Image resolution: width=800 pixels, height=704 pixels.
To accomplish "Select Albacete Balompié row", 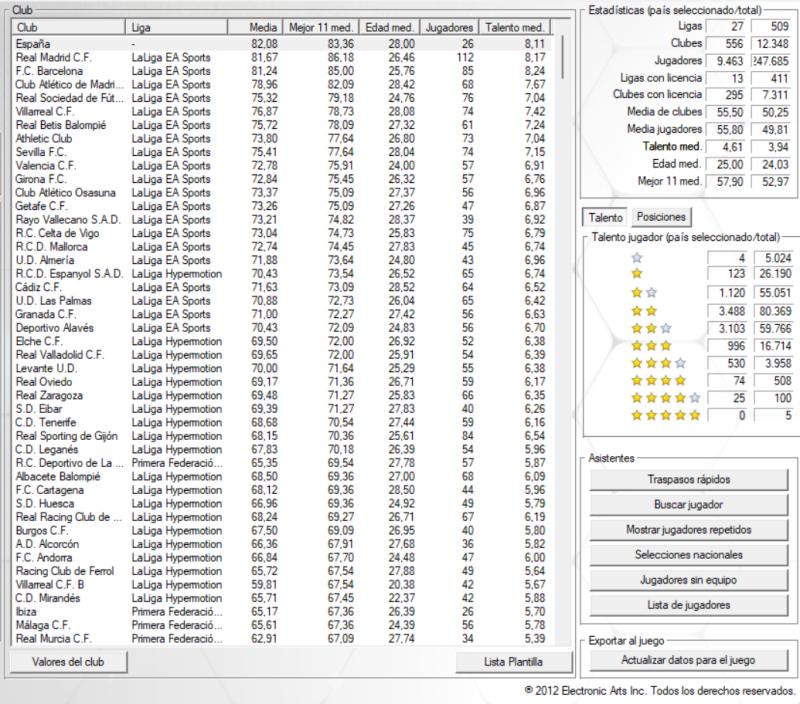I will [284, 476].
